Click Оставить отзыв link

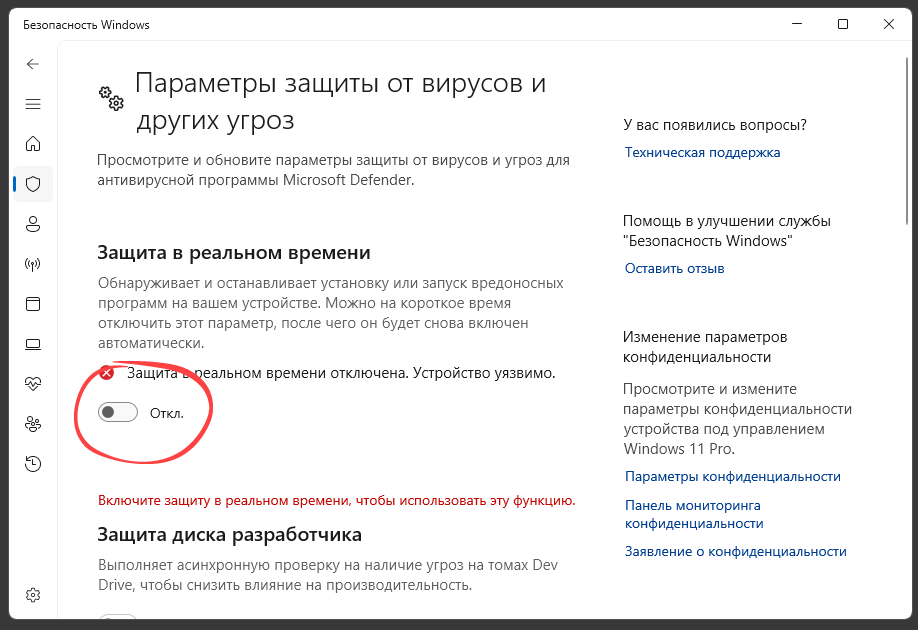[675, 268]
